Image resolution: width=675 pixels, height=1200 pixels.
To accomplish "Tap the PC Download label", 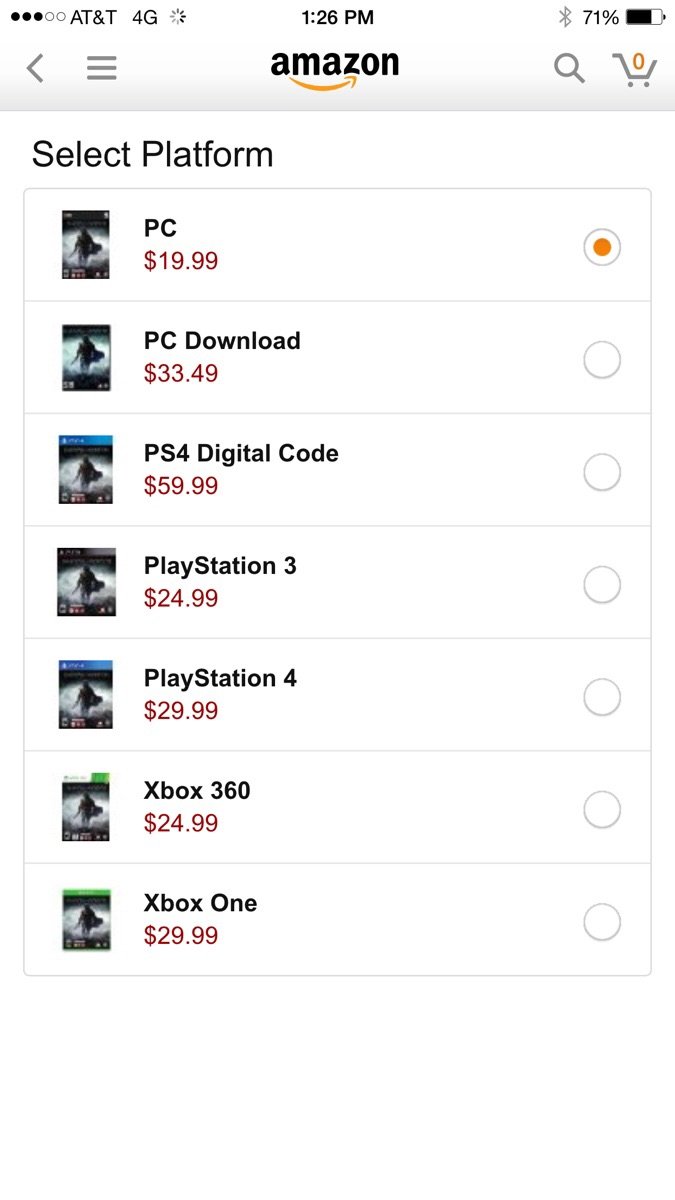I will 222,341.
